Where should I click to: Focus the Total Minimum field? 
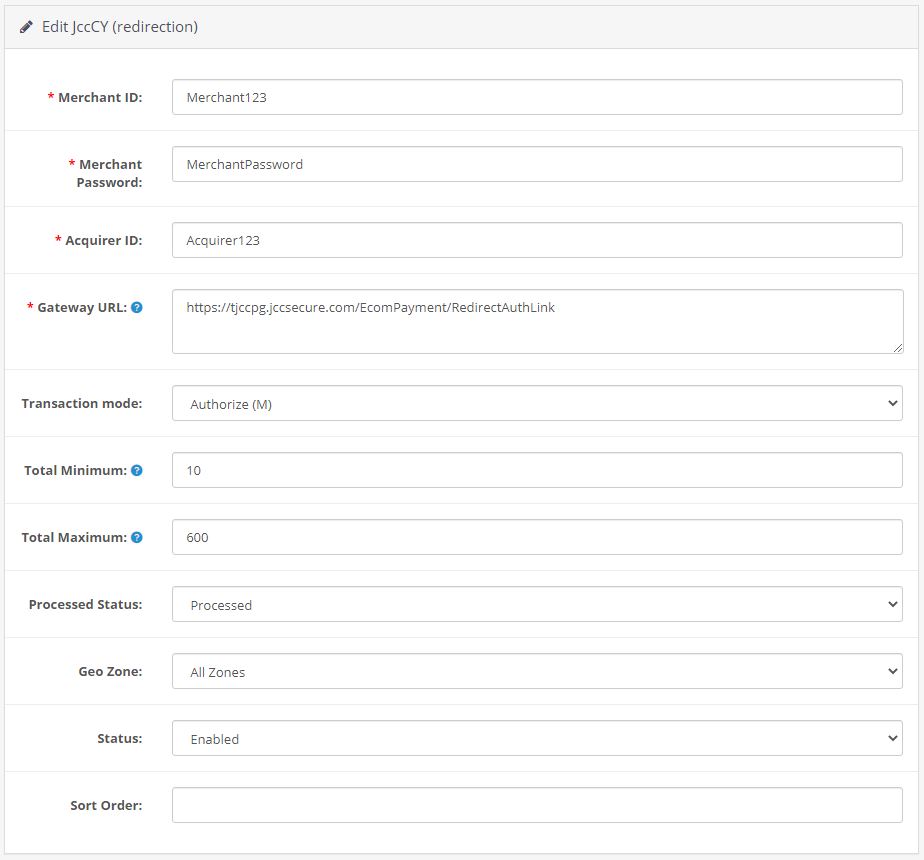537,470
